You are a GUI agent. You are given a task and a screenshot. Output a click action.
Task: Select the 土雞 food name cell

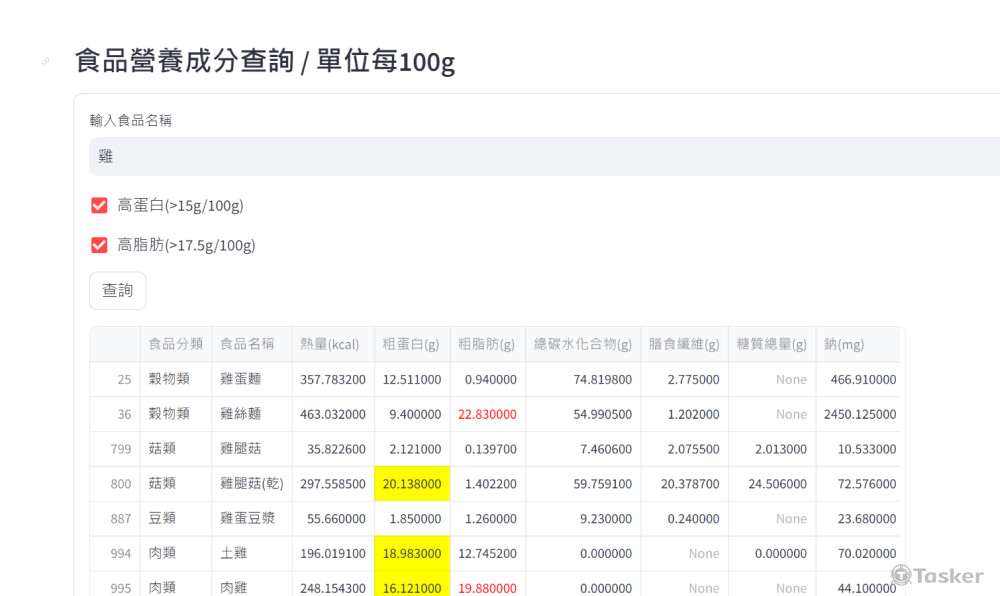pyautogui.click(x=252, y=554)
